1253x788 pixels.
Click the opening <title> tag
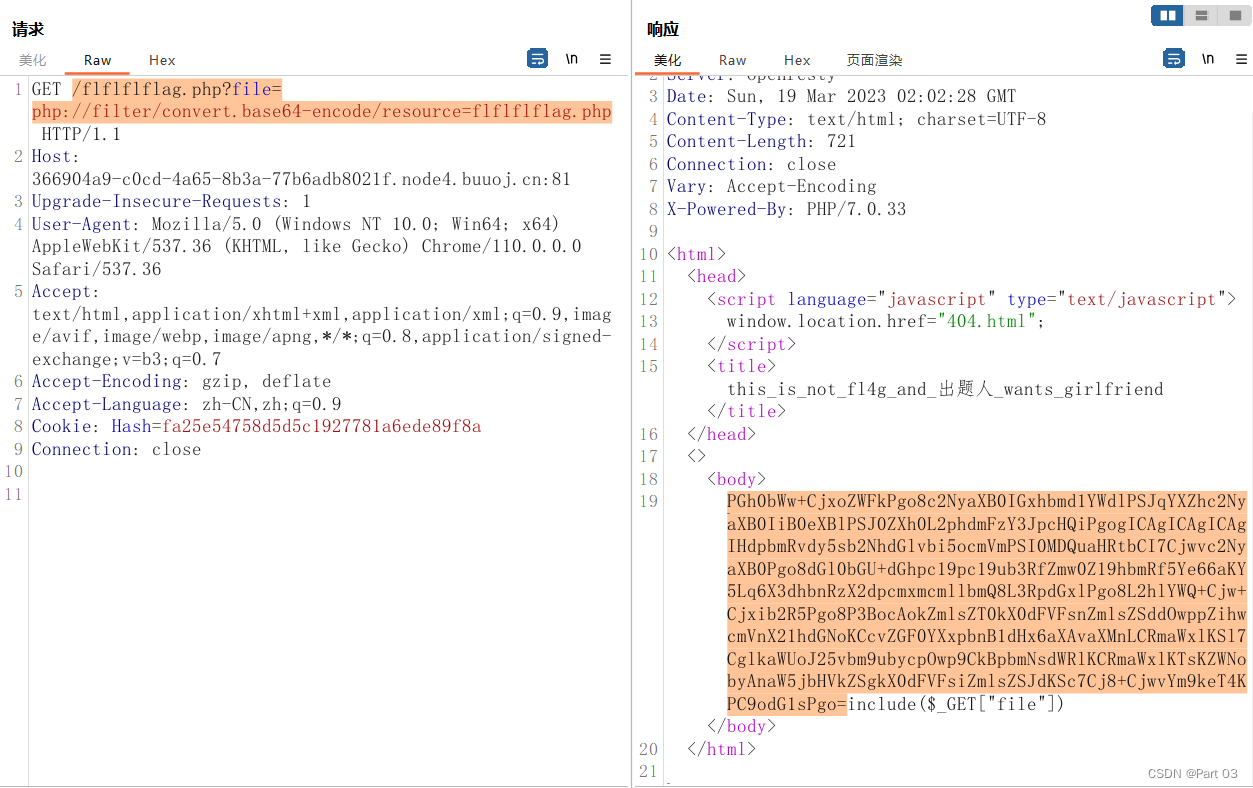point(741,366)
